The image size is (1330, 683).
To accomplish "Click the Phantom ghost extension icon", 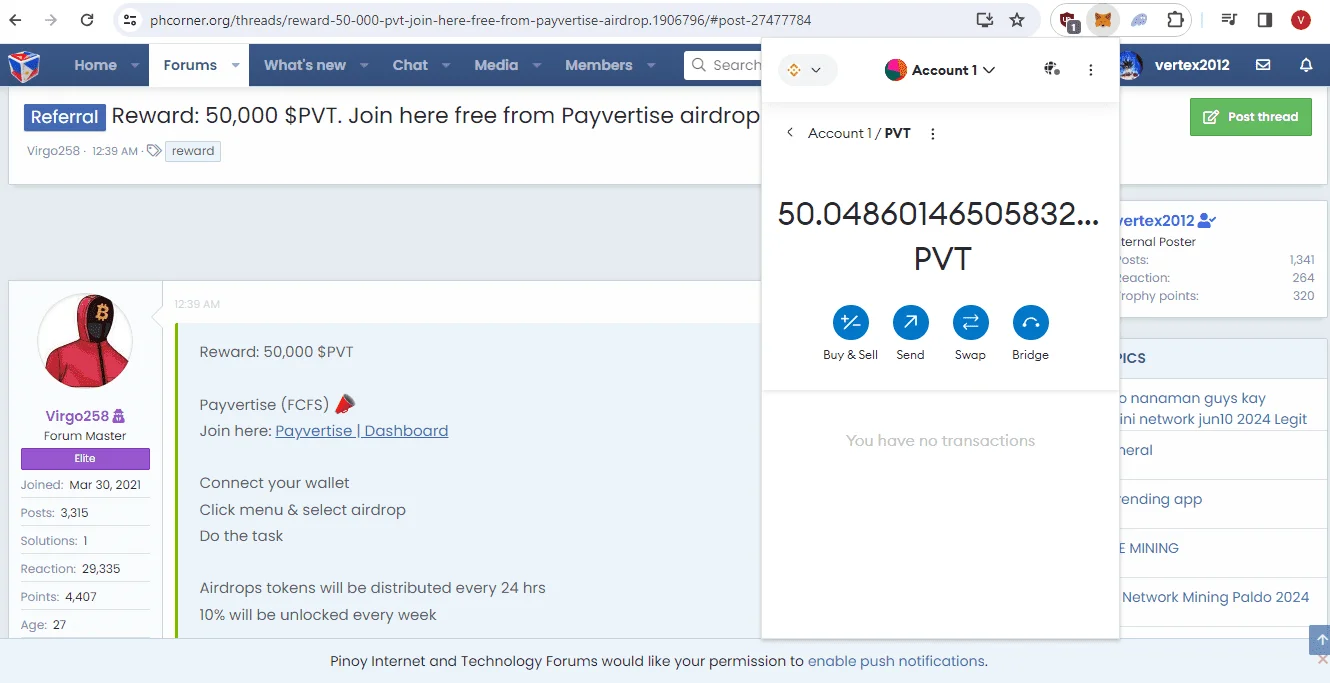I will (x=1139, y=20).
